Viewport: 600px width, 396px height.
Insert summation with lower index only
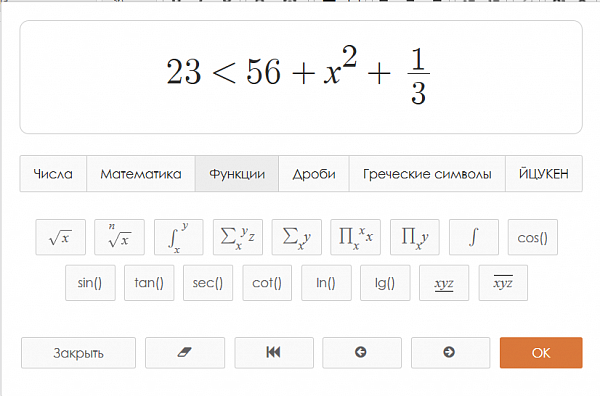pos(297,237)
